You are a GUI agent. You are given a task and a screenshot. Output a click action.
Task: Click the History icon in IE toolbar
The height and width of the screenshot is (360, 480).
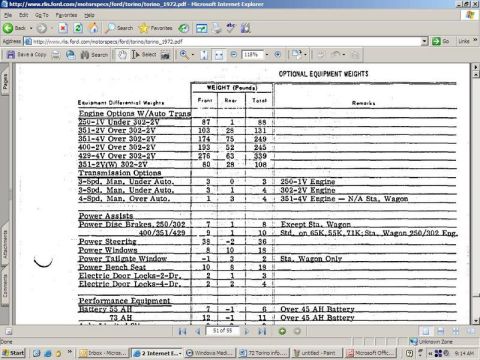click(x=183, y=28)
